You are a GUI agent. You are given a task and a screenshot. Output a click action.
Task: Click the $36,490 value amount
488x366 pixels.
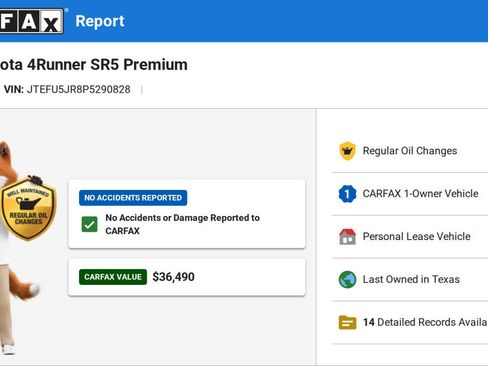[173, 277]
